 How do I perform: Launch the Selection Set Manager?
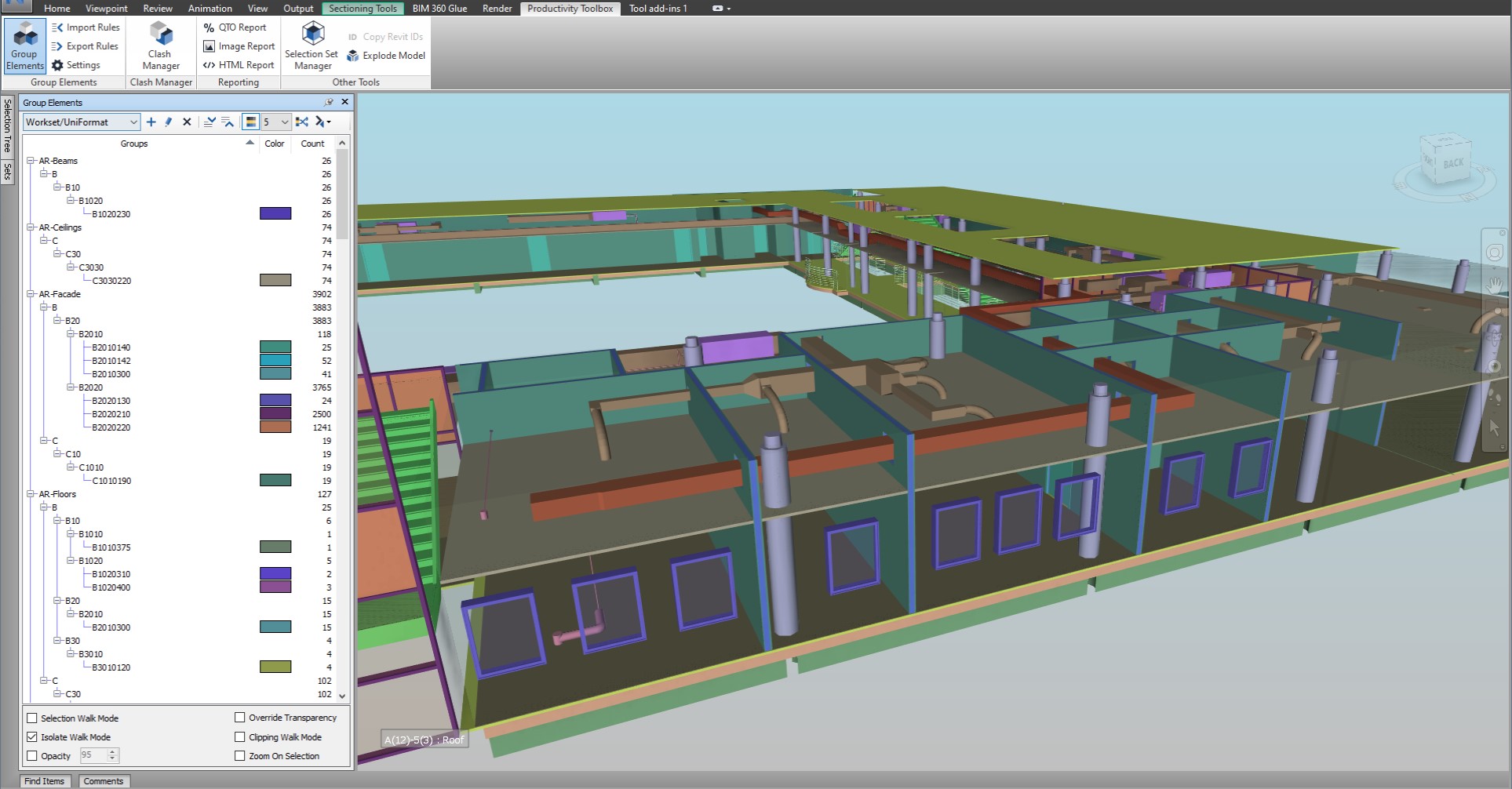pos(312,46)
